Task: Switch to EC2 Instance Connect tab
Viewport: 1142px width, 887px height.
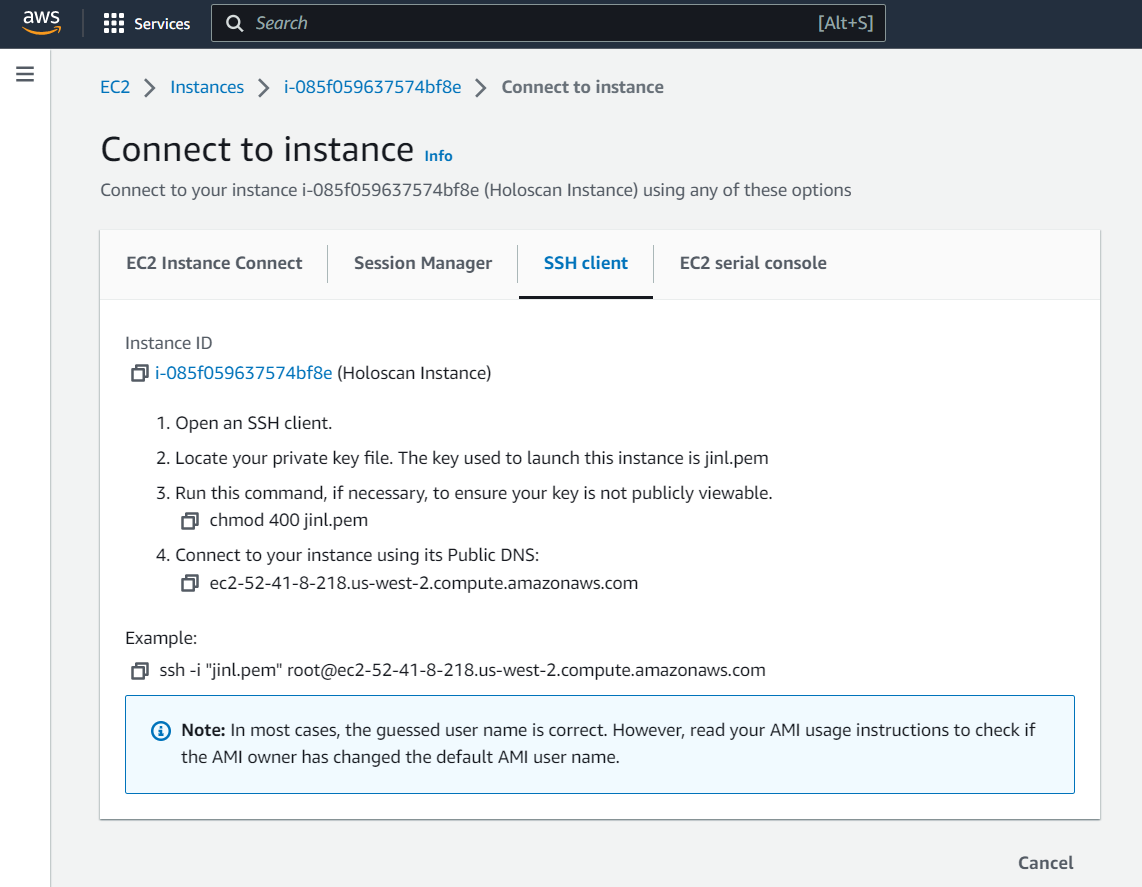Action: click(x=214, y=263)
